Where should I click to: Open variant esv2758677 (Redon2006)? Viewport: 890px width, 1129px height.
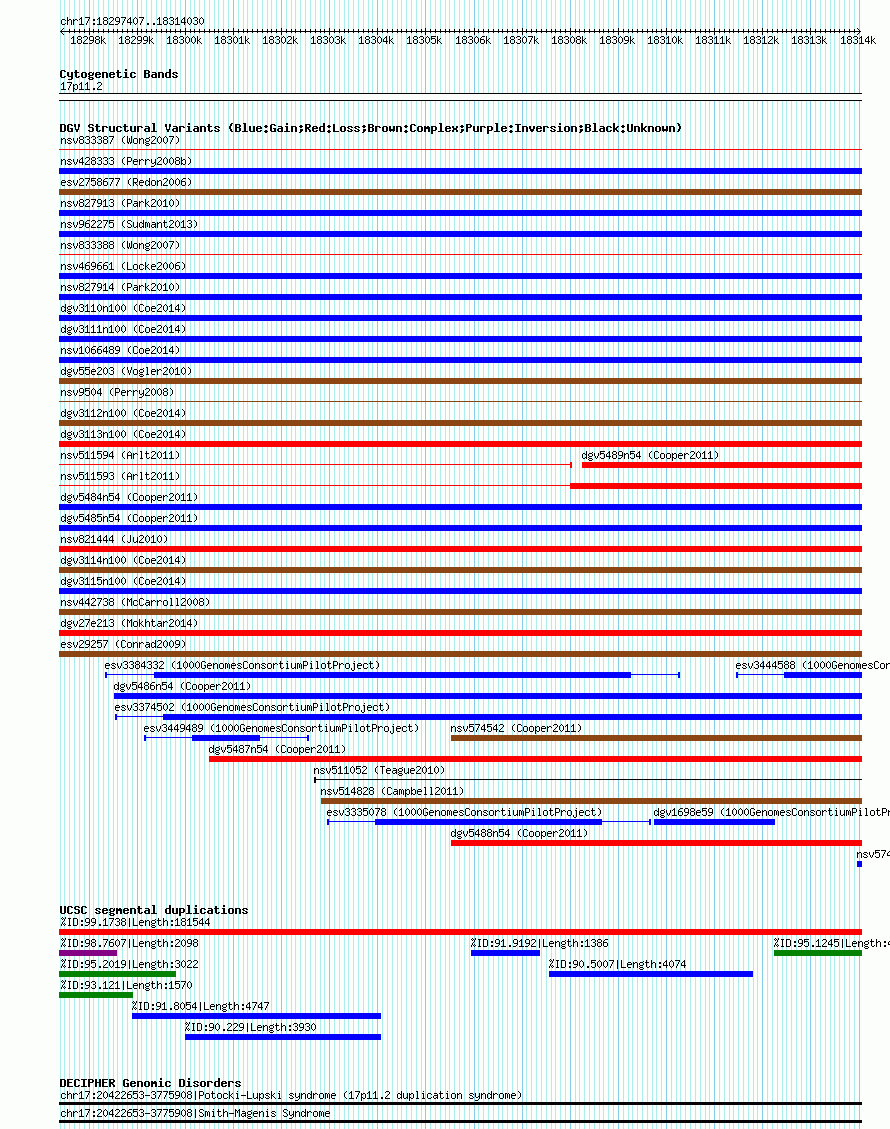[126, 182]
